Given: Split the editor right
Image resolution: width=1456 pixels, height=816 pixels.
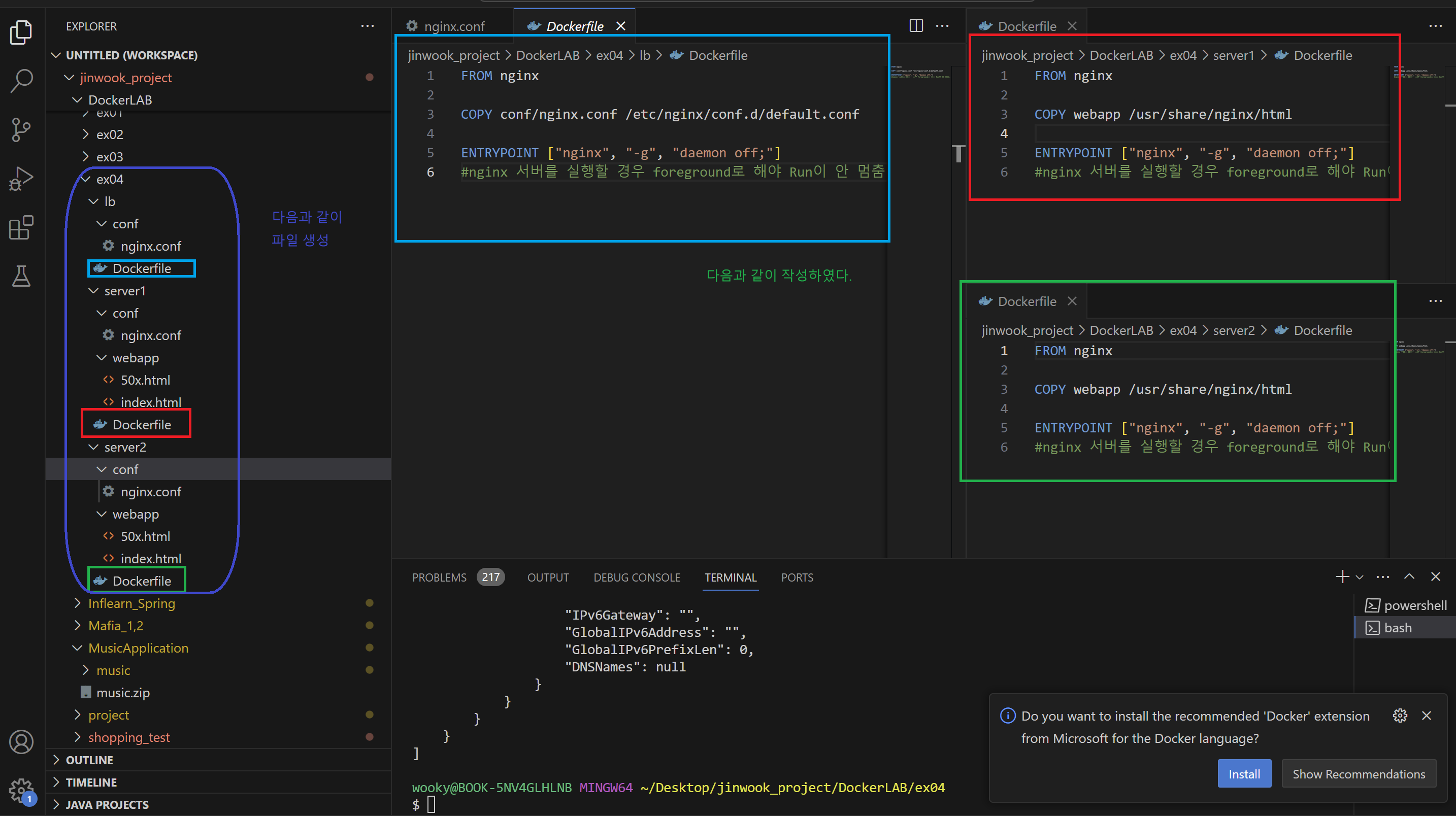Looking at the screenshot, I should [x=916, y=26].
